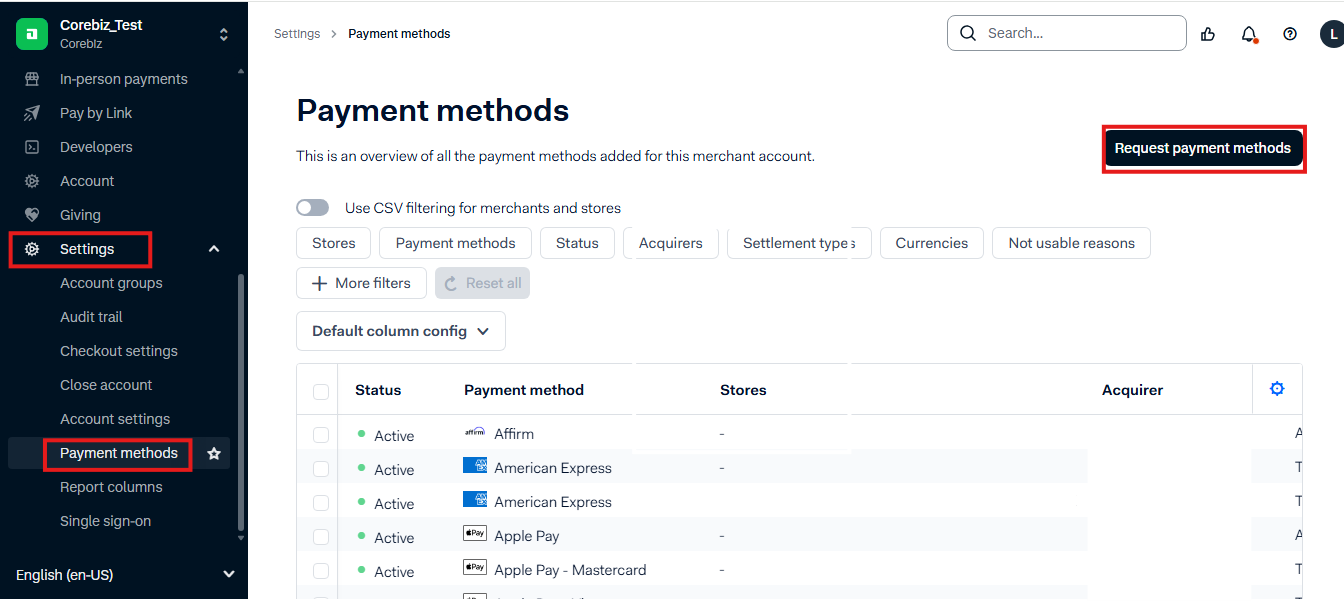
Task: Click Request payment methods button
Action: [x=1203, y=148]
